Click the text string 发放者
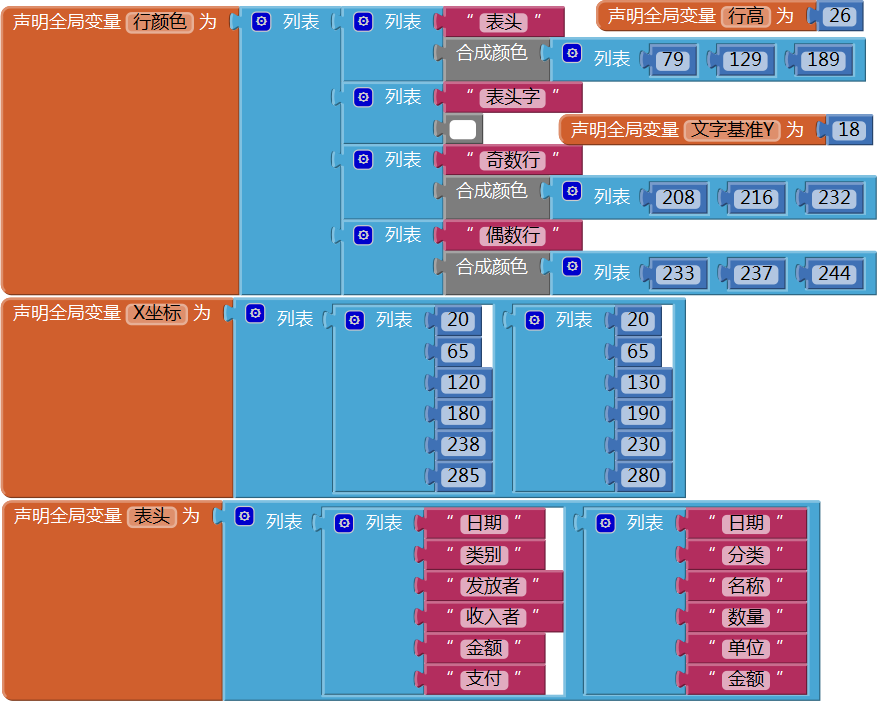 pos(493,586)
